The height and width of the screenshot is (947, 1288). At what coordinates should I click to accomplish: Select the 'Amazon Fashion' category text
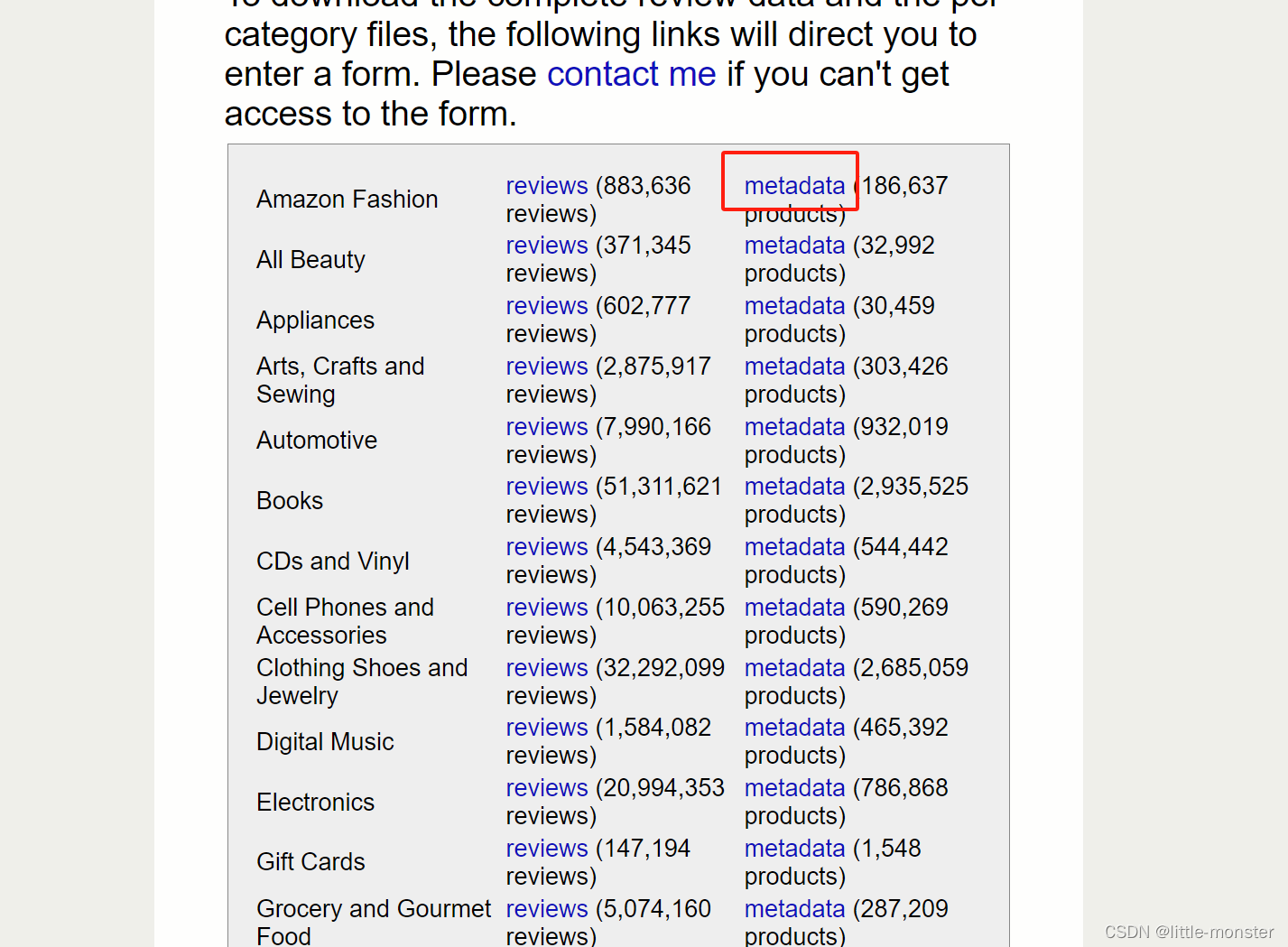(x=347, y=200)
